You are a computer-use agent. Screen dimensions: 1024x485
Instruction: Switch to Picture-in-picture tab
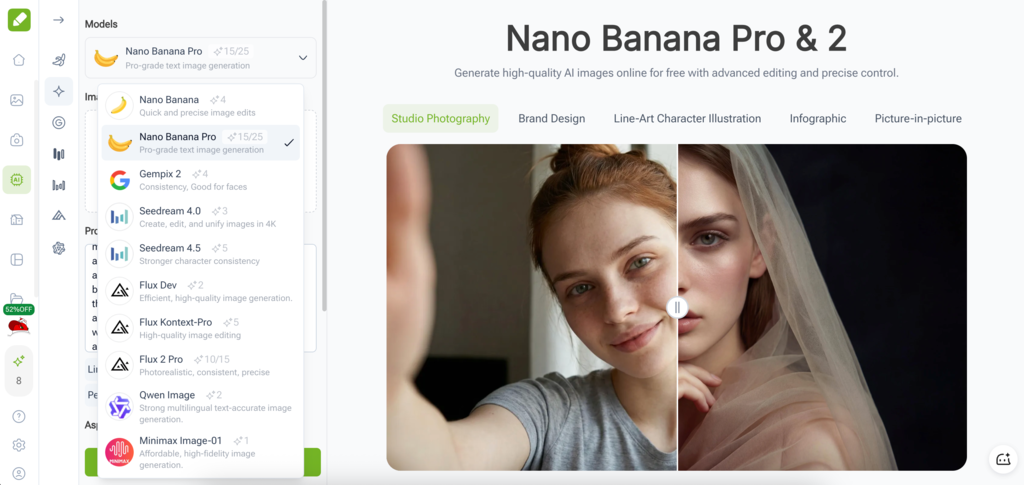pyautogui.click(x=918, y=118)
